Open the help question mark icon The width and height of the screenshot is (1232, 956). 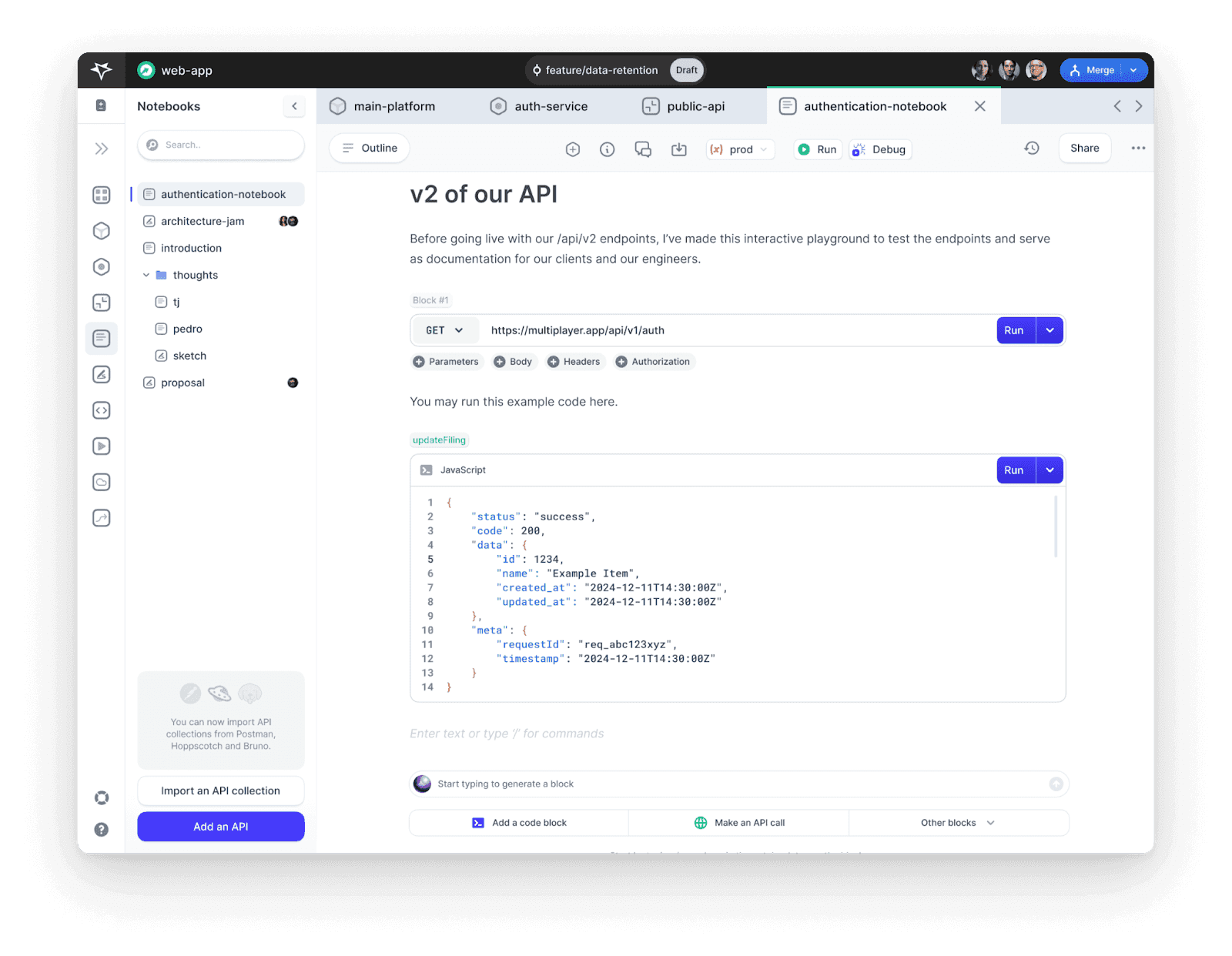(101, 829)
